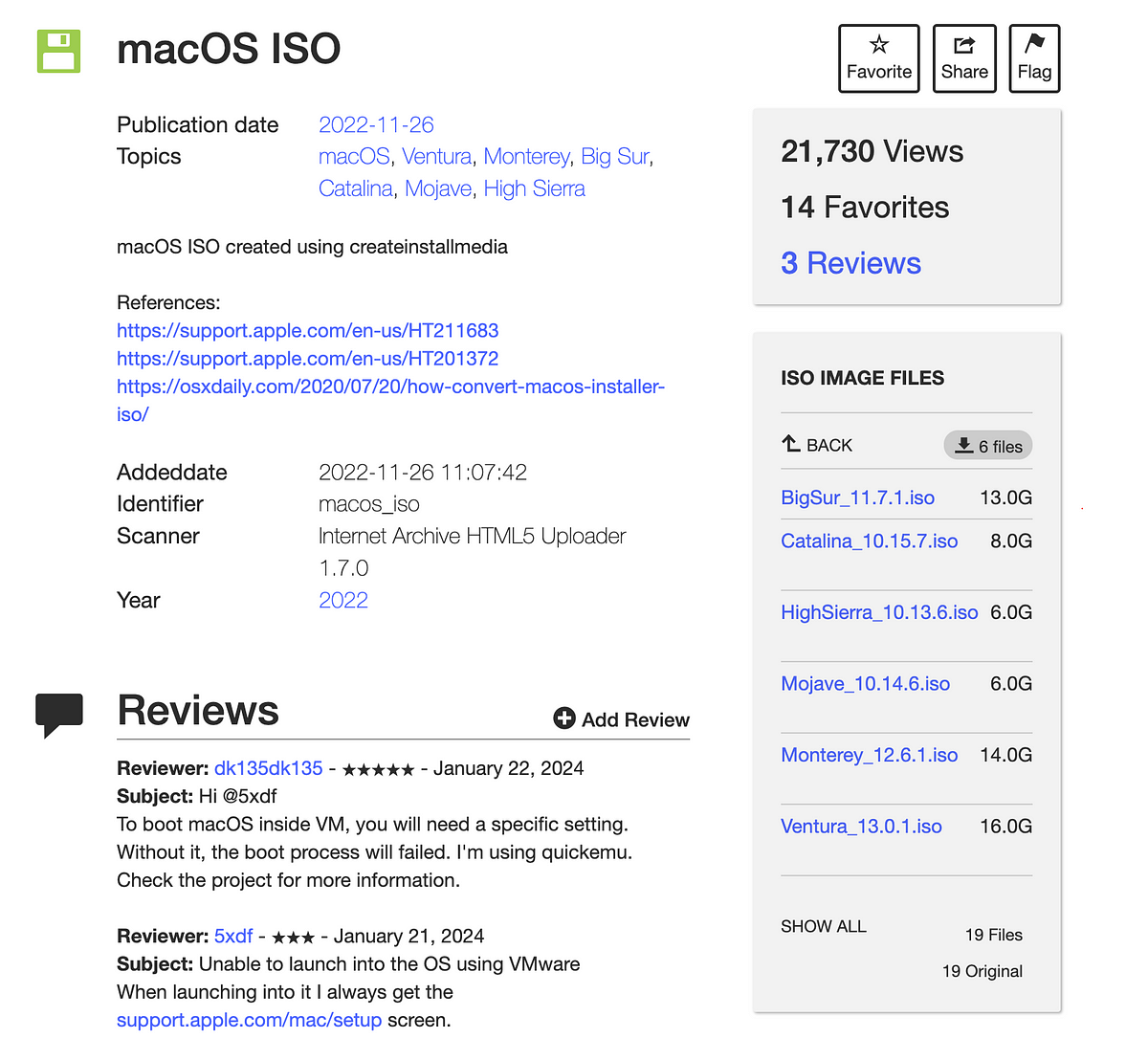The image size is (1148, 1038).
Task: Open reviewer dk135dk135 profile
Action: point(268,768)
